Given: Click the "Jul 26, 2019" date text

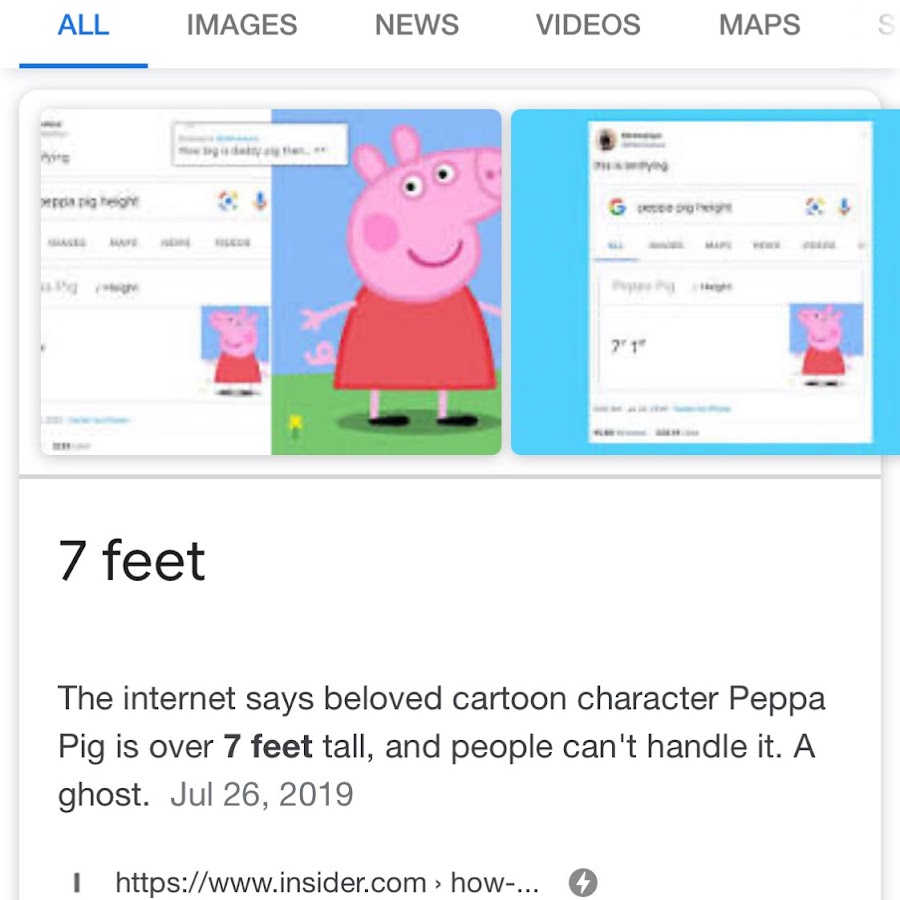Looking at the screenshot, I should (x=261, y=795).
